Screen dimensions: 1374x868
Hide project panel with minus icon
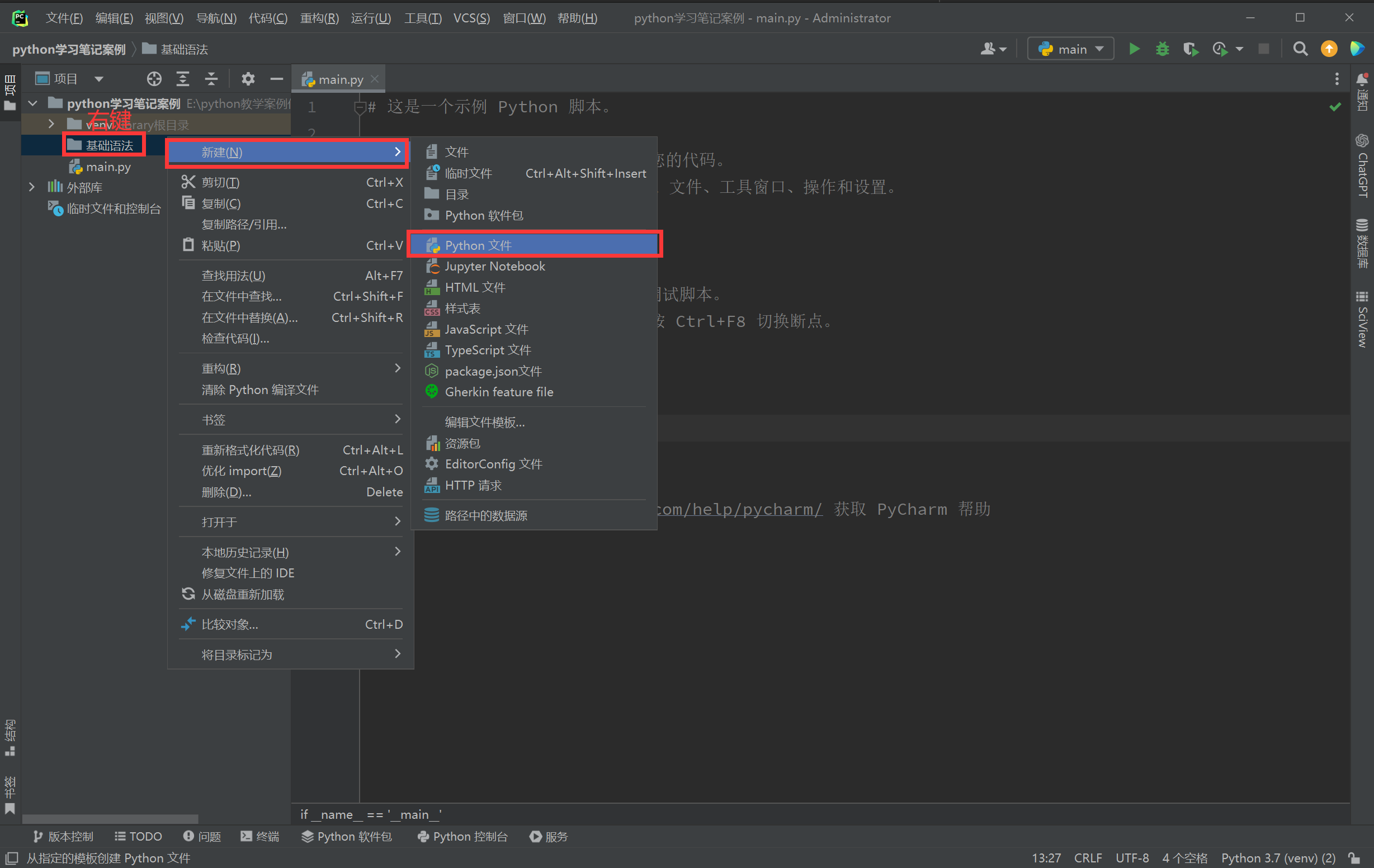click(x=276, y=79)
